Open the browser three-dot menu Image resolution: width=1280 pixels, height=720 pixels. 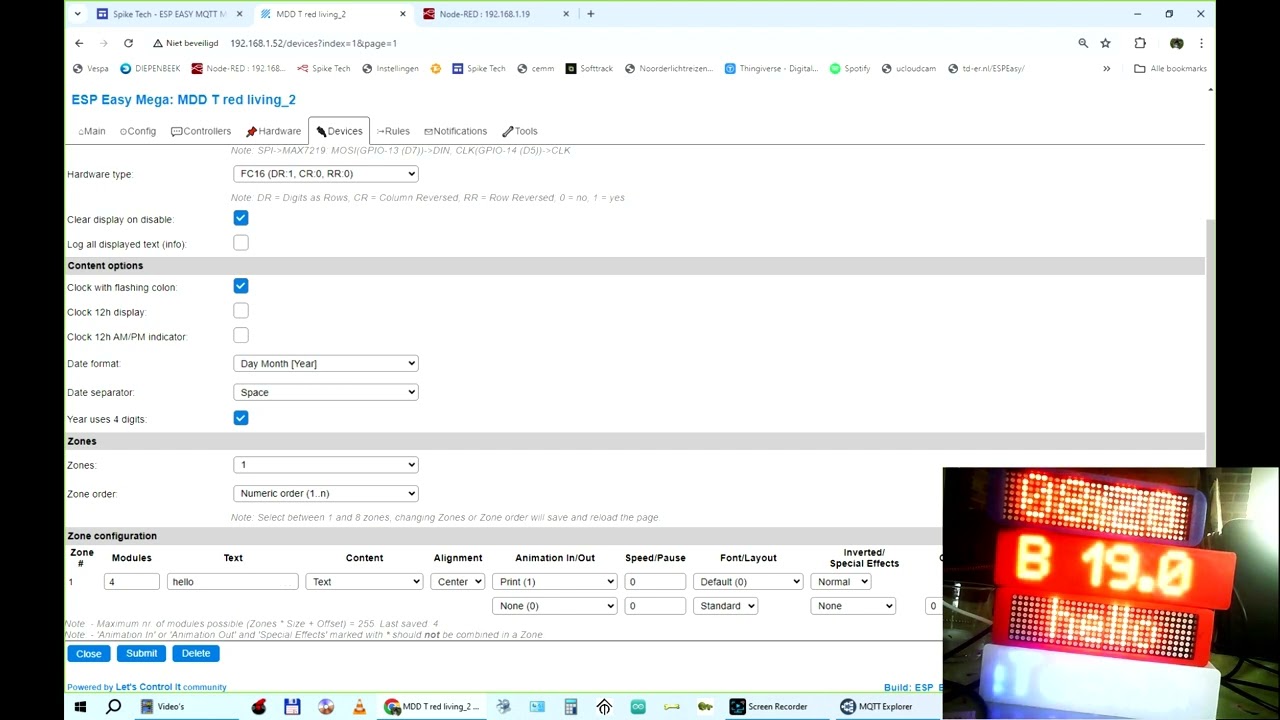tap(1201, 43)
